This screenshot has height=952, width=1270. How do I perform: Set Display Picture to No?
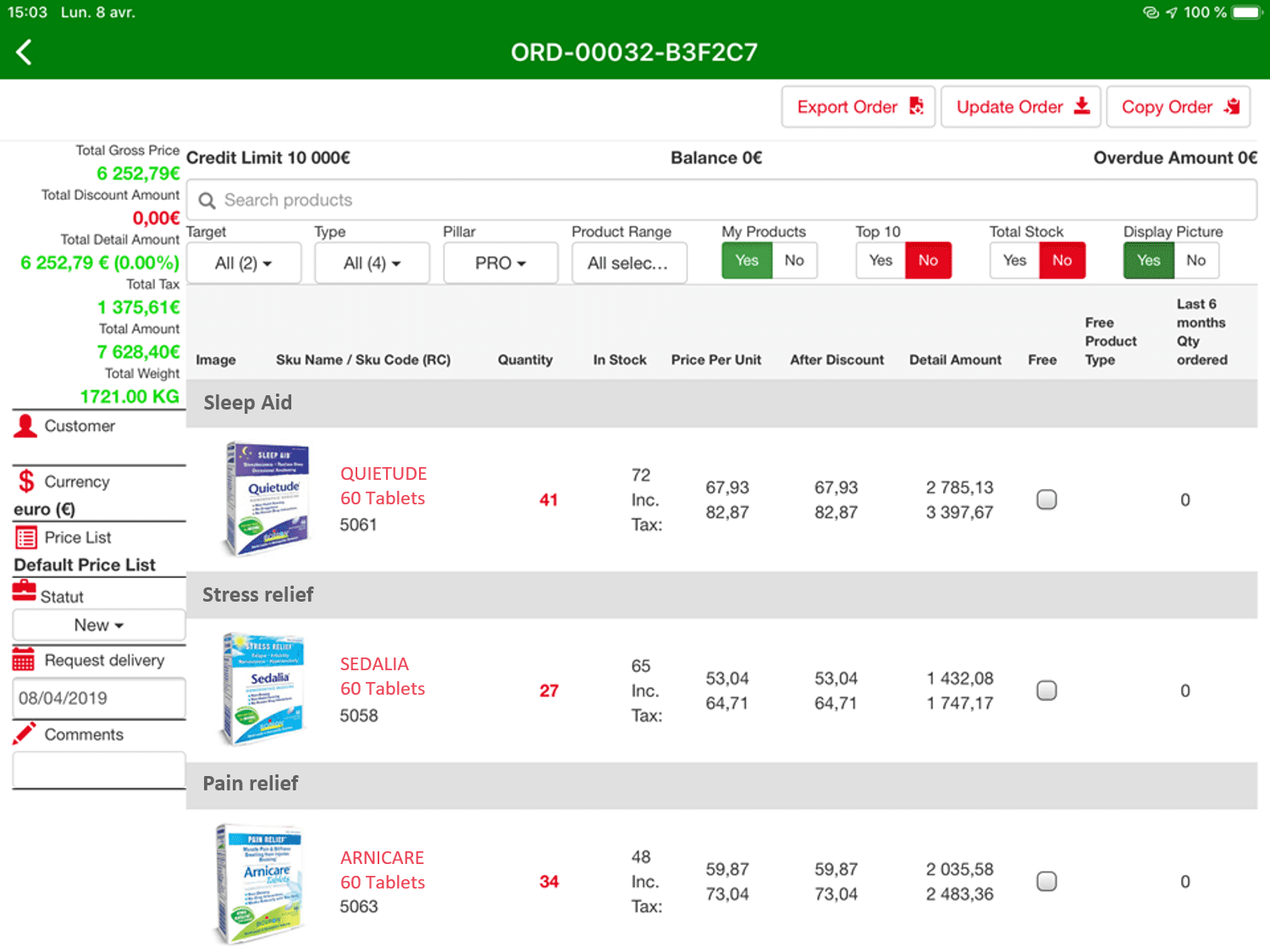tap(1196, 261)
